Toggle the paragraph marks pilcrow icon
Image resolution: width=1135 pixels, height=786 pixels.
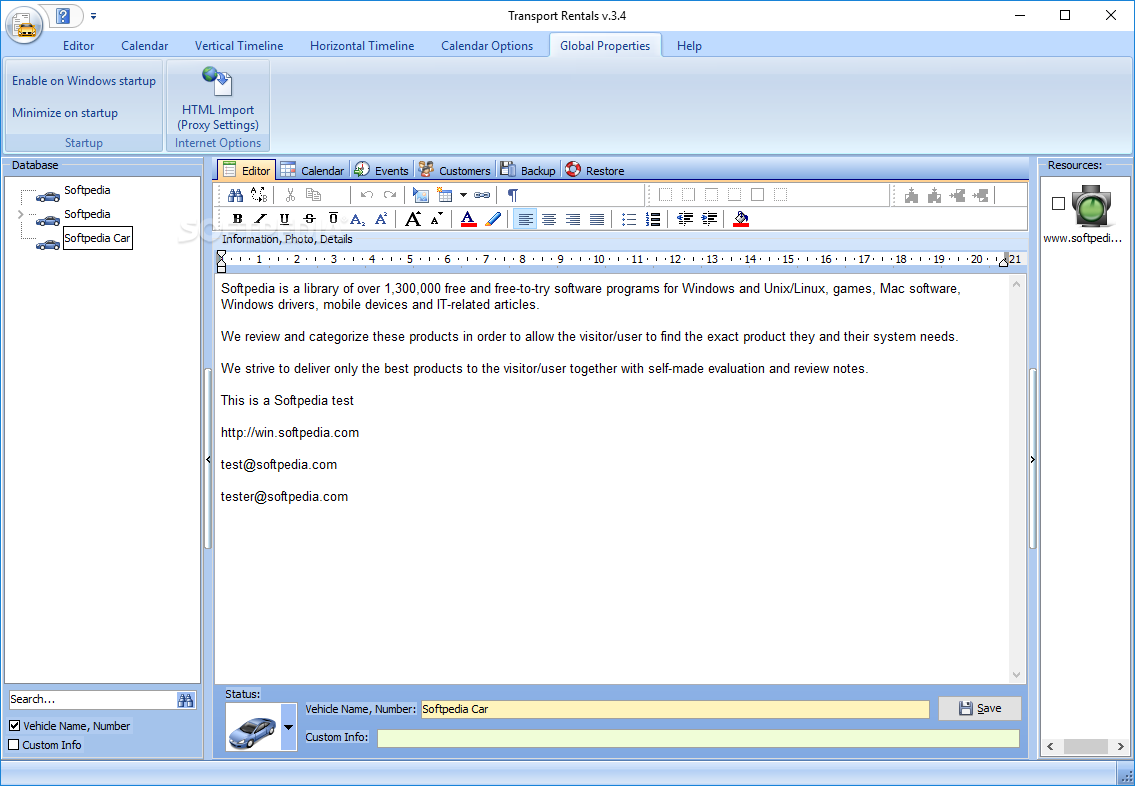[512, 195]
